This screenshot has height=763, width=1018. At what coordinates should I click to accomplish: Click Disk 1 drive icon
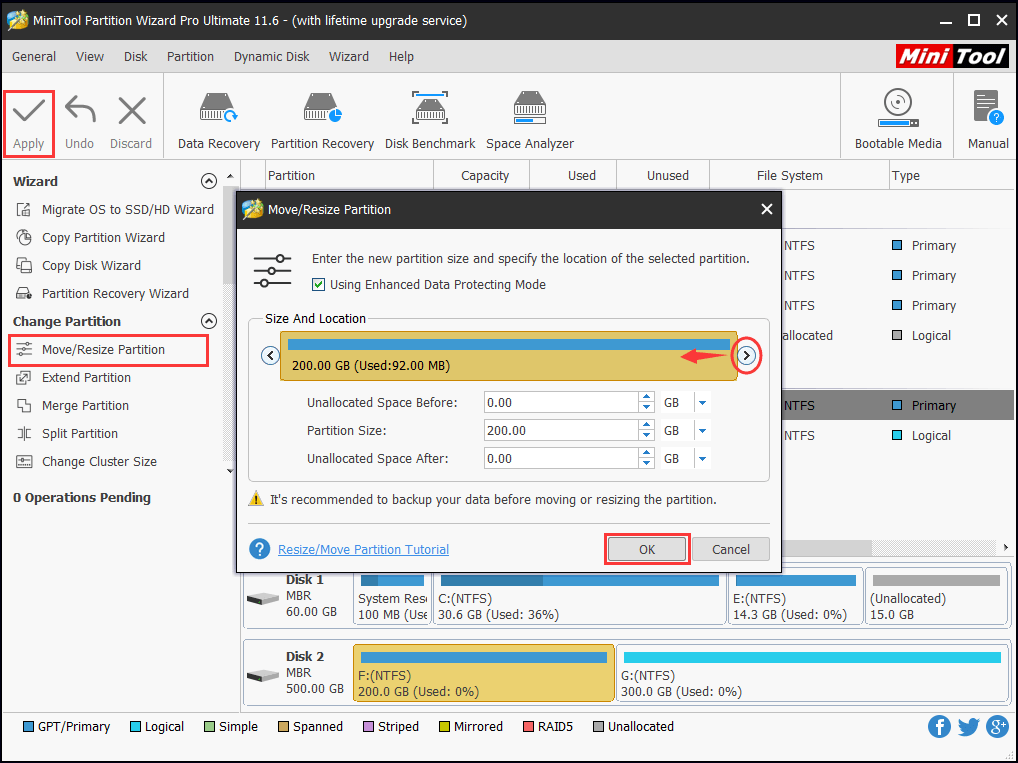263,598
